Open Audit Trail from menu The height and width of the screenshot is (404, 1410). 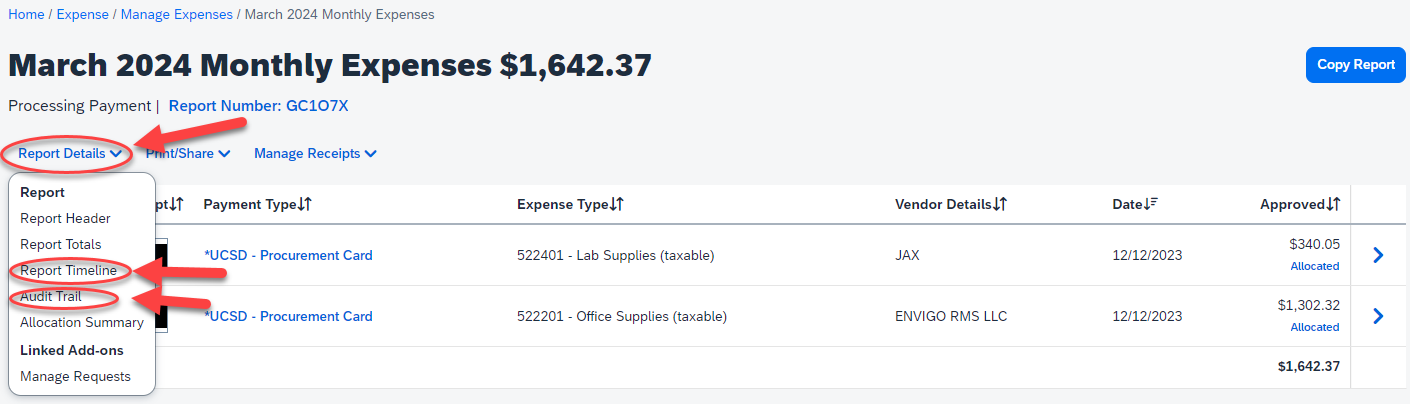click(x=51, y=297)
